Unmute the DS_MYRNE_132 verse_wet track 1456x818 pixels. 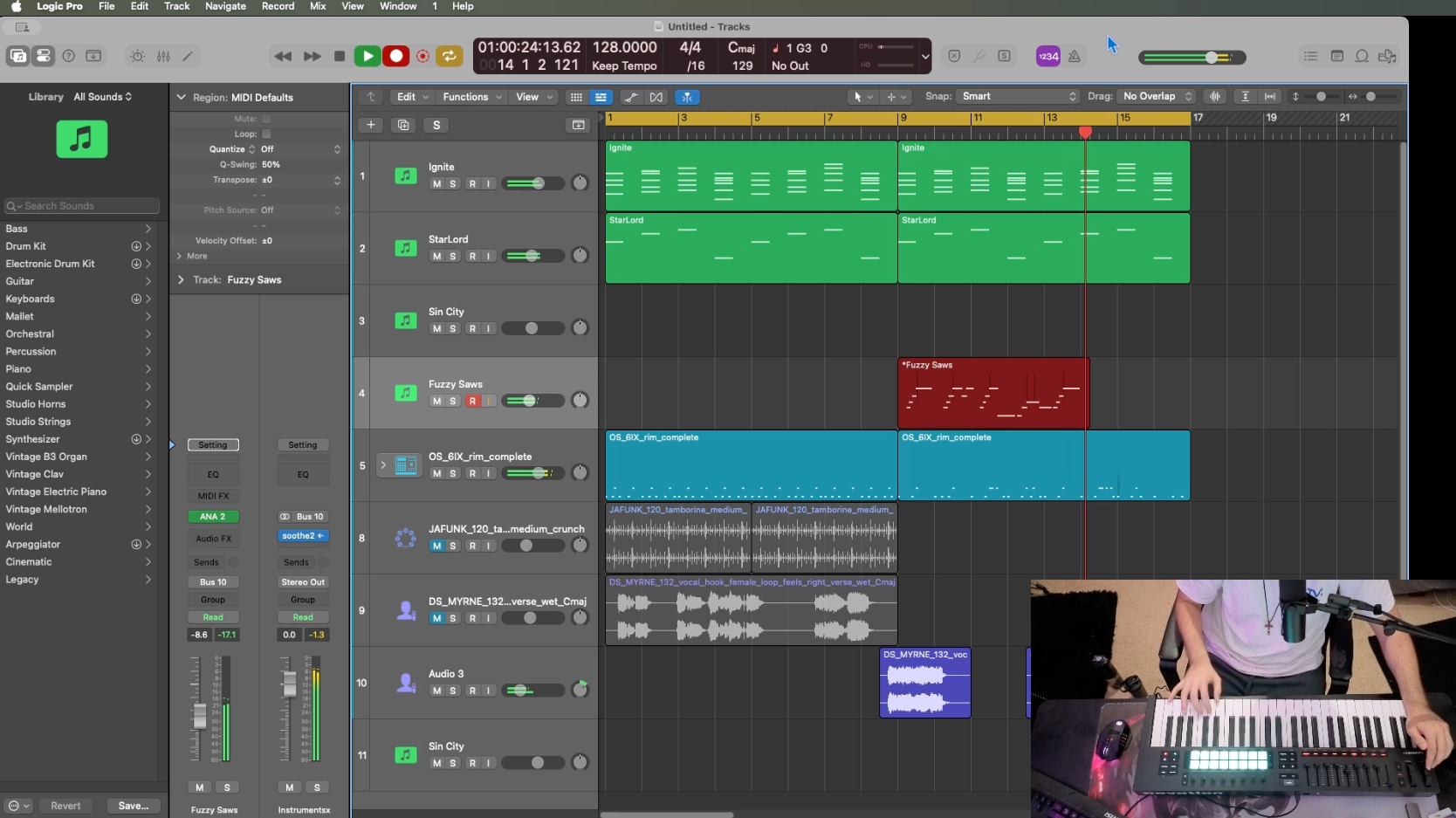click(x=436, y=618)
